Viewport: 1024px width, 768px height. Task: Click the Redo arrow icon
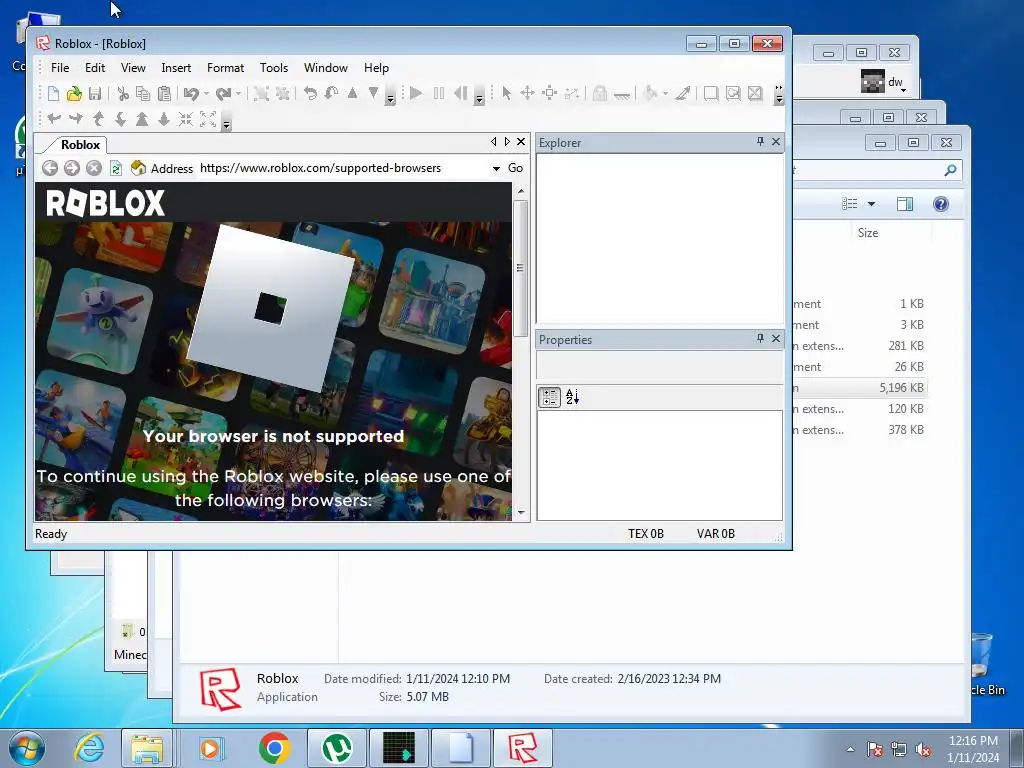coord(223,93)
